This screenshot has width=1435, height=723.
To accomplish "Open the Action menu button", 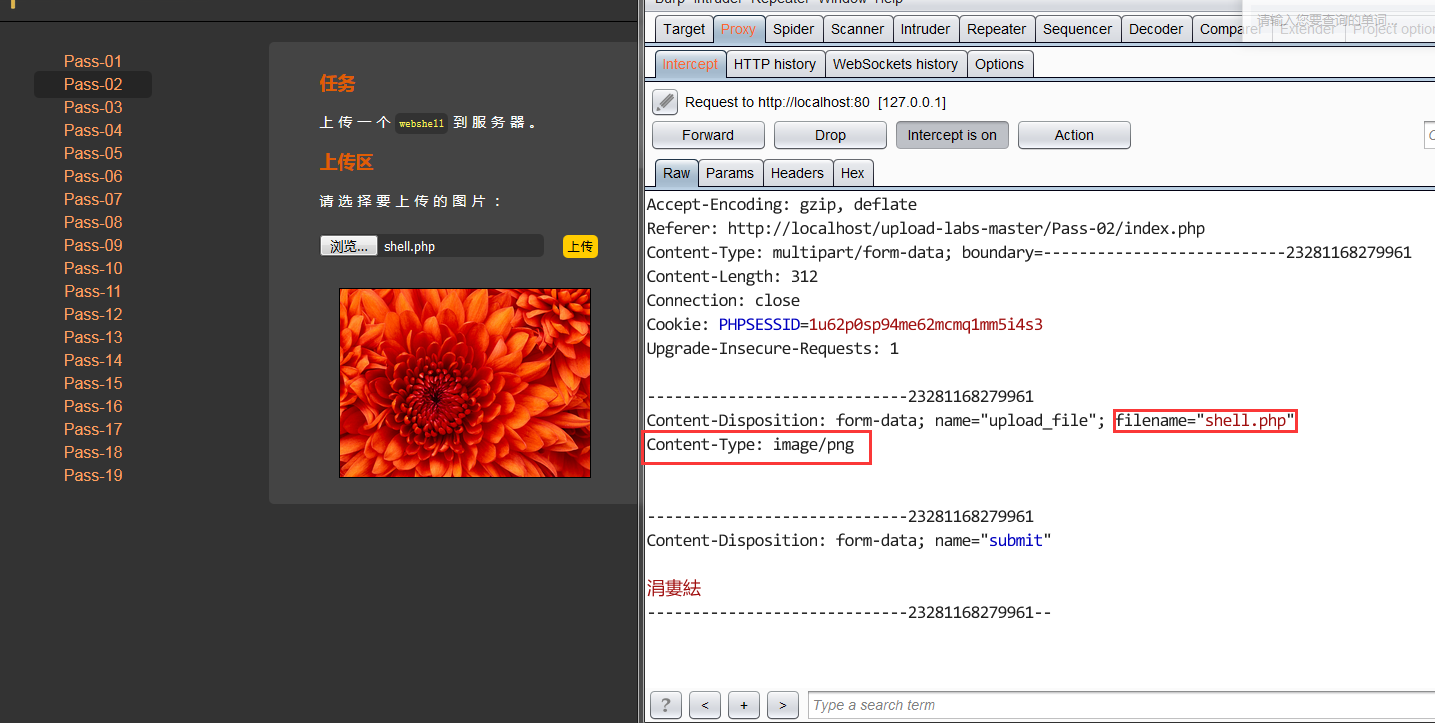I will pyautogui.click(x=1074, y=135).
